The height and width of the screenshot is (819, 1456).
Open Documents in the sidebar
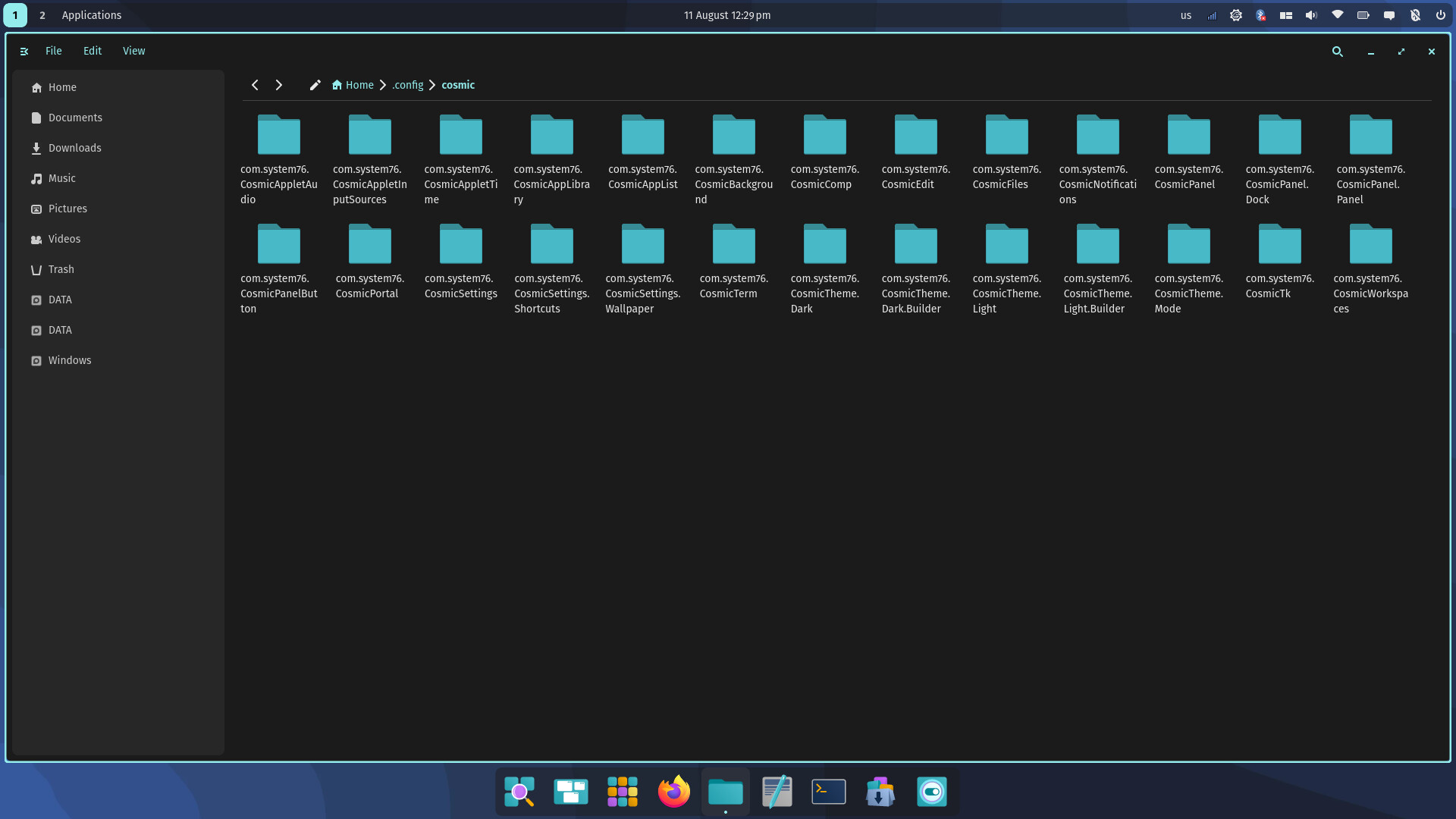click(118, 118)
